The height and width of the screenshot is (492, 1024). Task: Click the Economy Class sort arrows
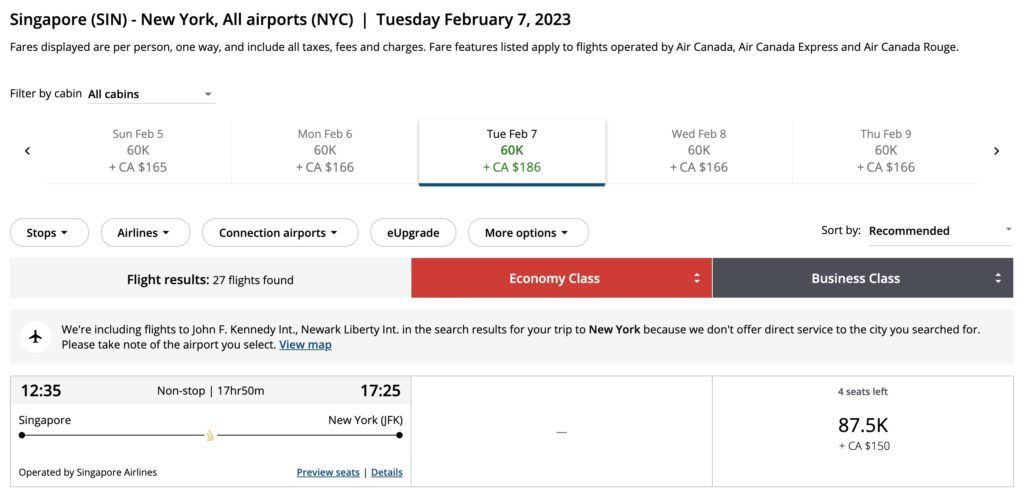click(x=697, y=279)
